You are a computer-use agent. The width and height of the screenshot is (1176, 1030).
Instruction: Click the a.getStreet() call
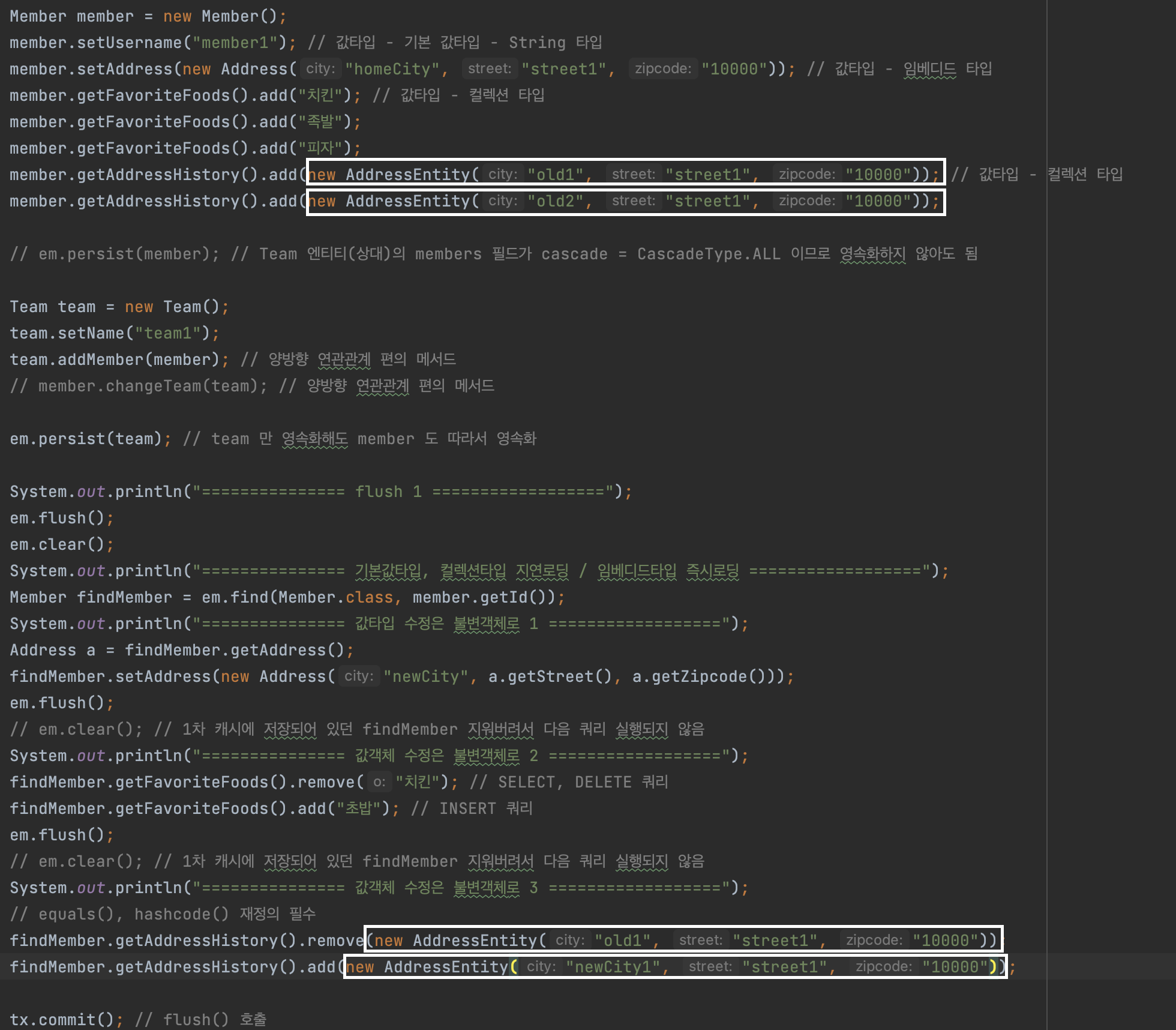pyautogui.click(x=551, y=676)
